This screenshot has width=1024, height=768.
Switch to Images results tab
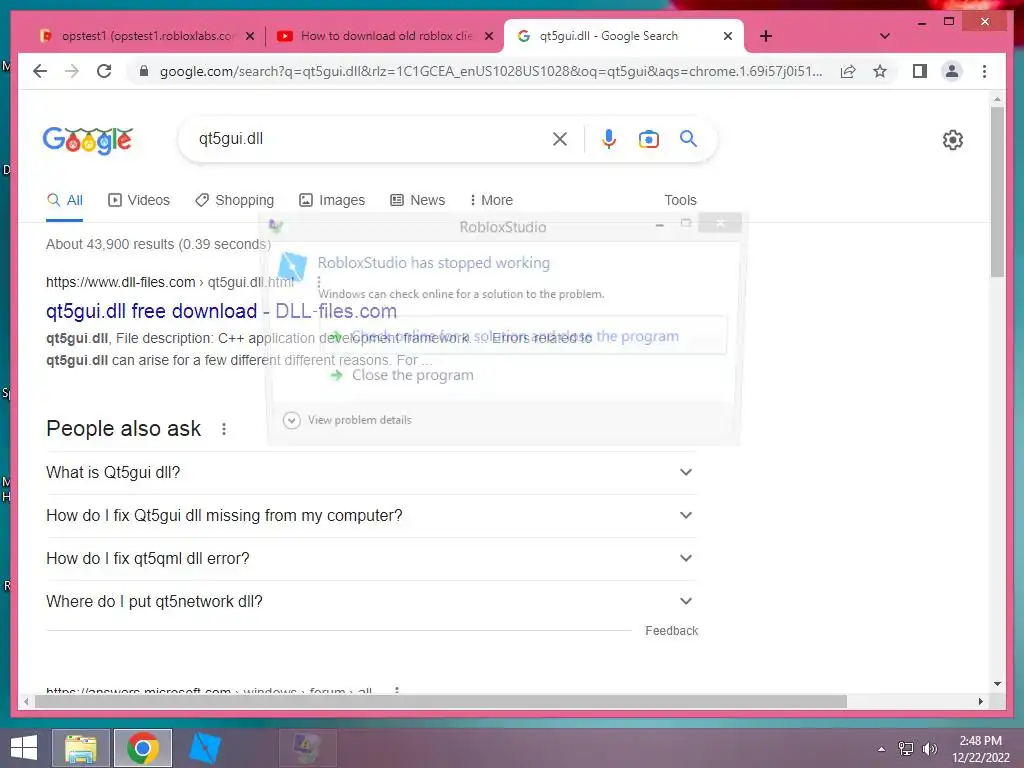[x=332, y=200]
